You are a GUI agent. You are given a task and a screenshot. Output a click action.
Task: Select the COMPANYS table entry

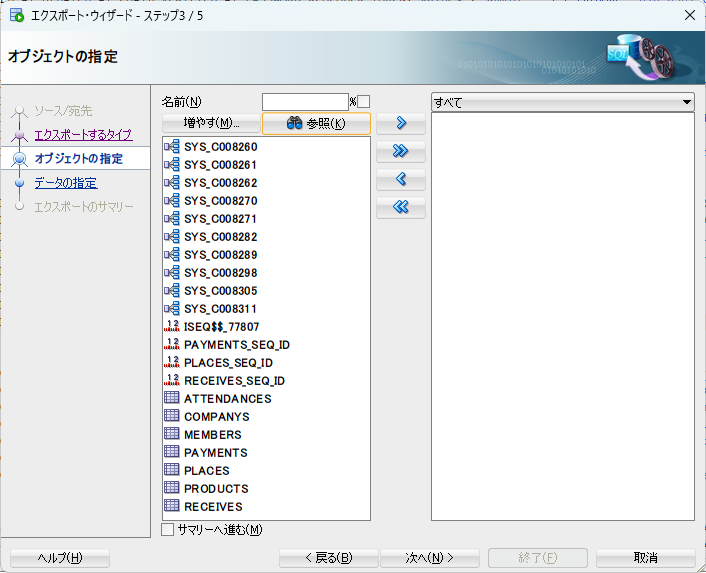coord(216,417)
